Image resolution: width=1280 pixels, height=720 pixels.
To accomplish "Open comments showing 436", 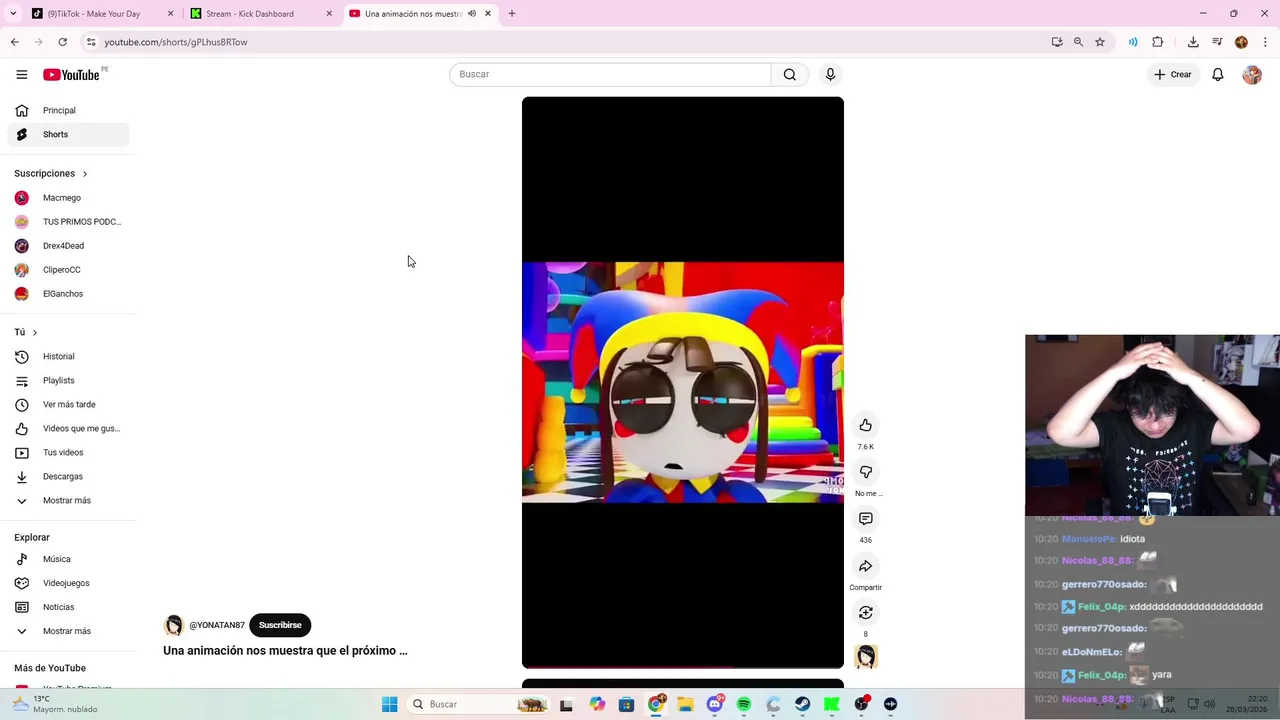I will (x=866, y=518).
